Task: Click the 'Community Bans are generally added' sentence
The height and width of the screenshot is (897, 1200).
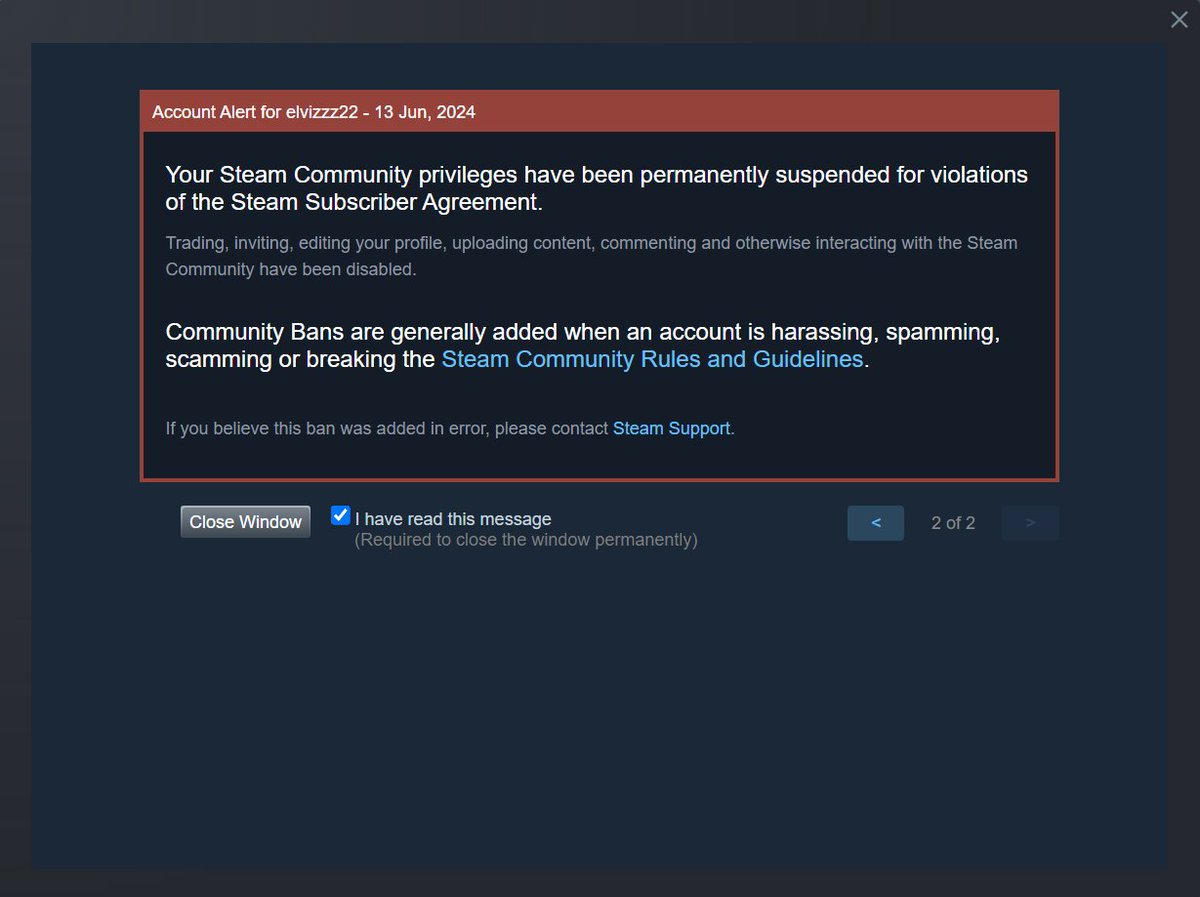Action: tap(583, 345)
